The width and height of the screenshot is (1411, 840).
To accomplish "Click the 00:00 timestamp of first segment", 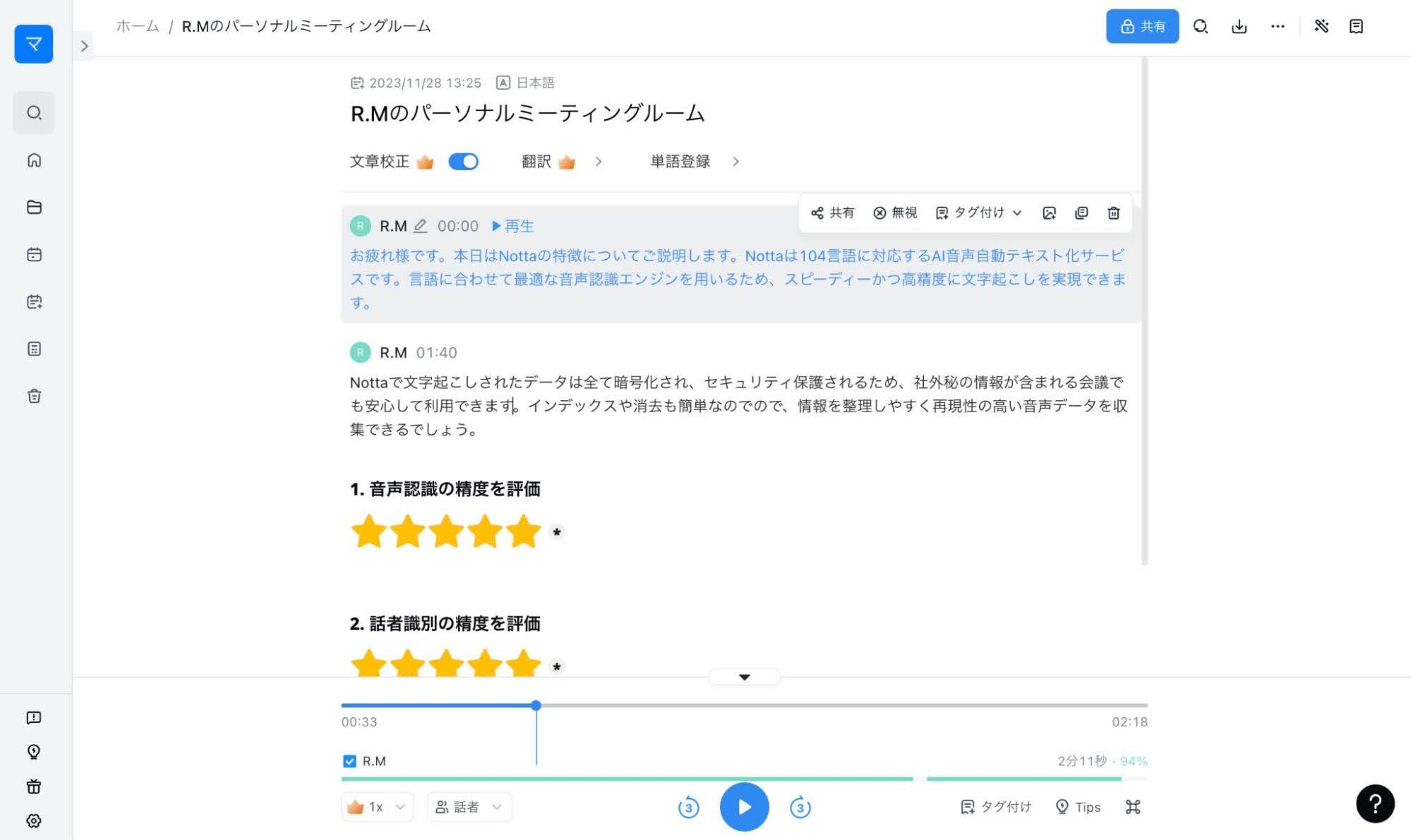I will click(457, 226).
